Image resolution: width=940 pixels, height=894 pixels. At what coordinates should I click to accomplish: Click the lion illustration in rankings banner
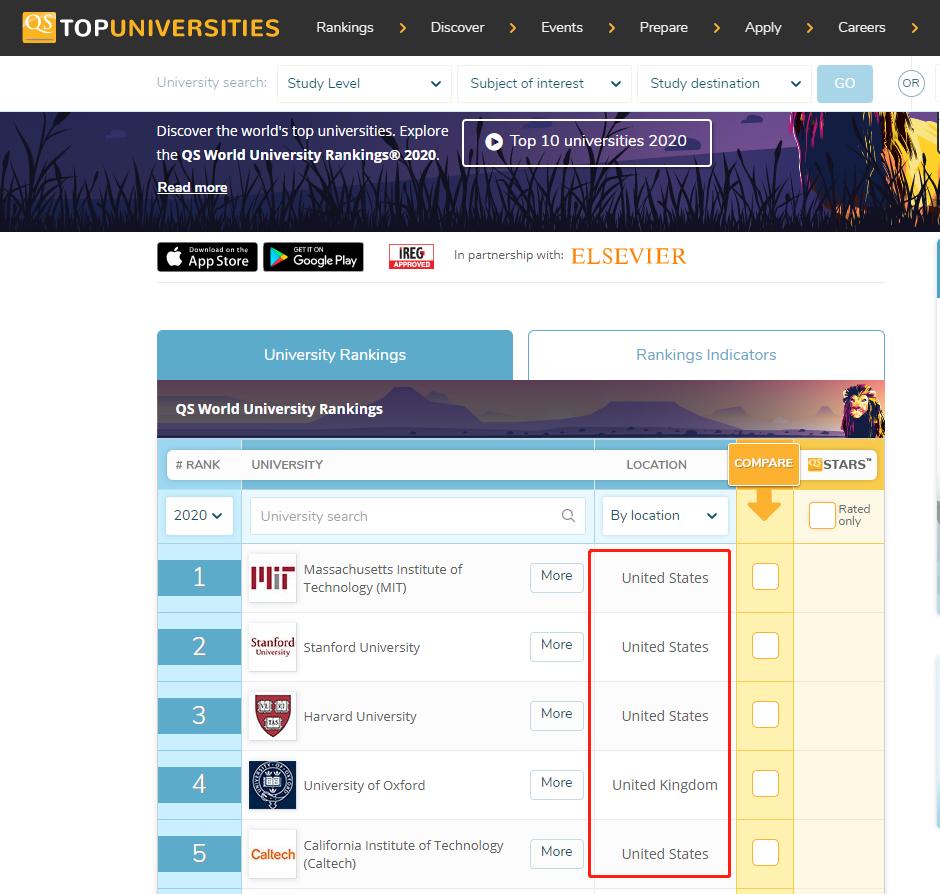862,411
